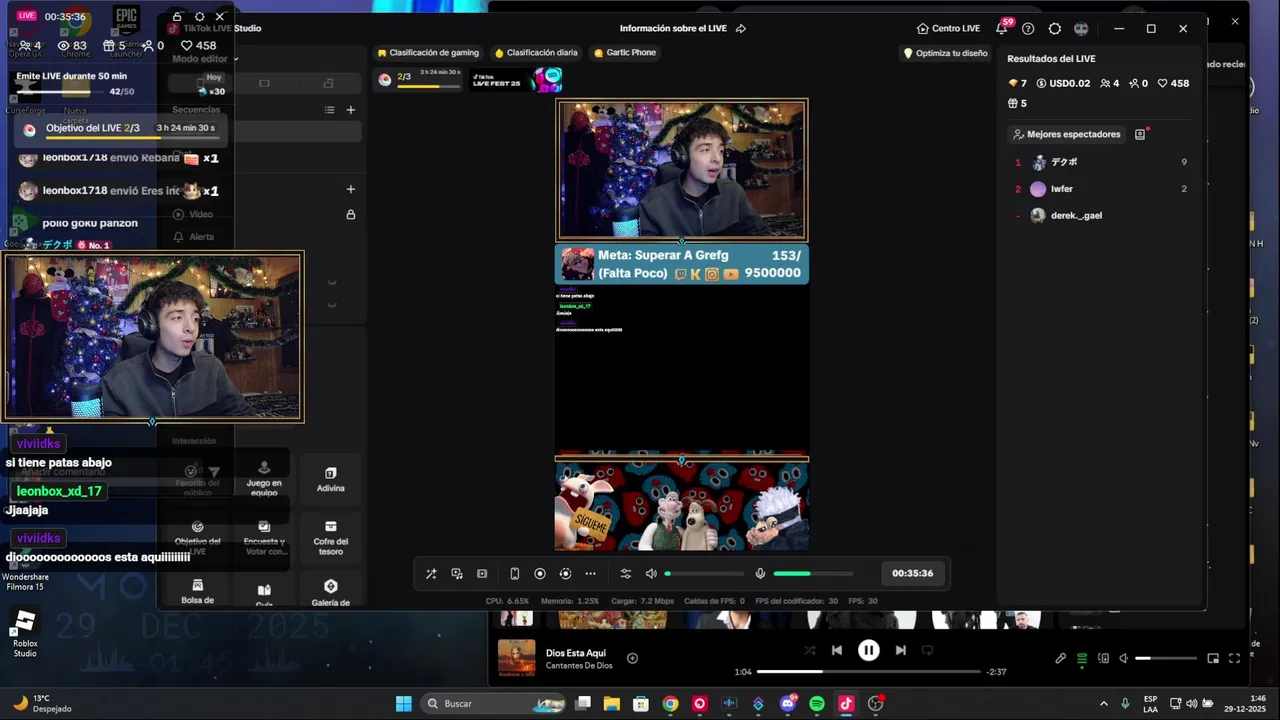Open the floating overlay settings gear

(199, 17)
